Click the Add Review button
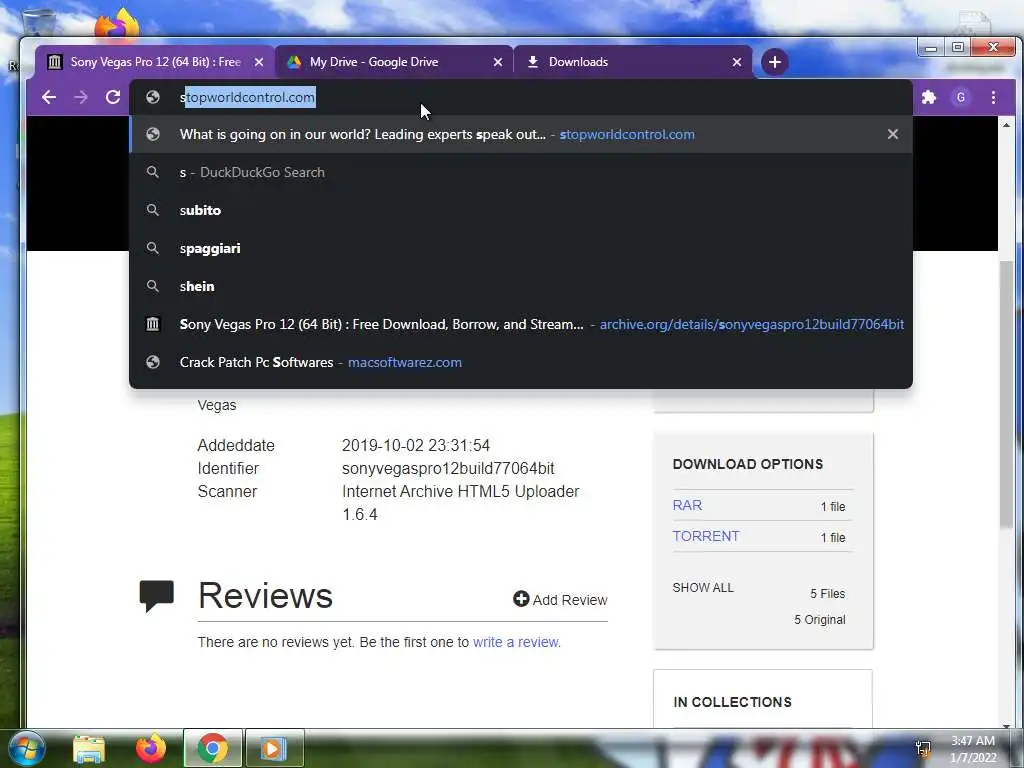The height and width of the screenshot is (768, 1024). pos(560,600)
